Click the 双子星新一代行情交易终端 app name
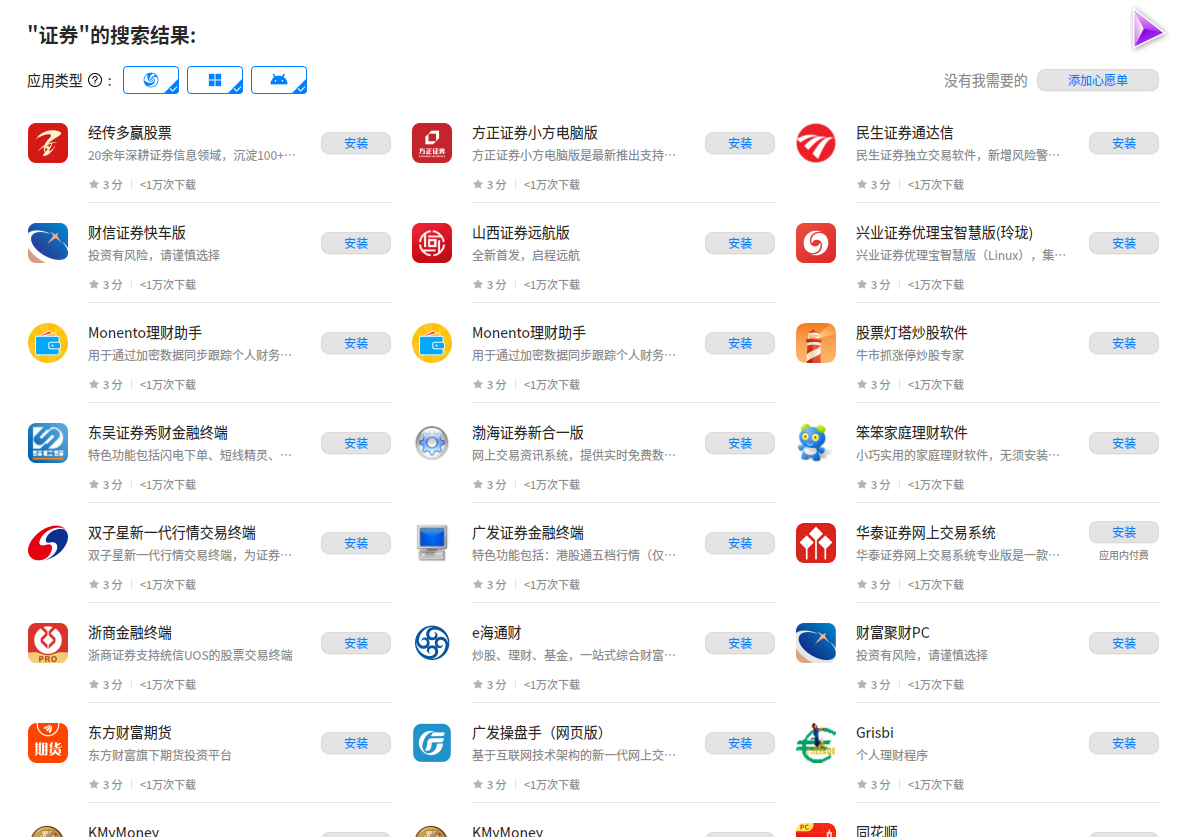Image resolution: width=1187 pixels, height=837 pixels. coord(172,533)
